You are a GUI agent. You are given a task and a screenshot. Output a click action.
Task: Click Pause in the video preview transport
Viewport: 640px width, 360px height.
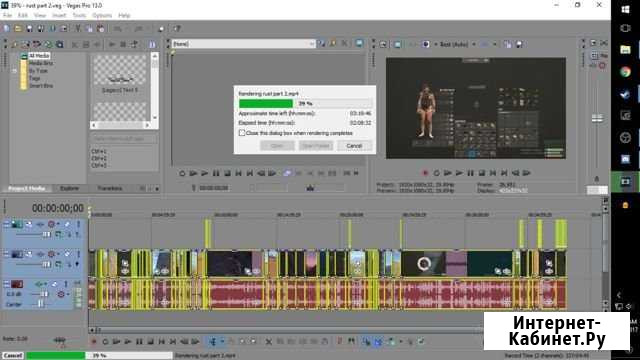click(471, 173)
